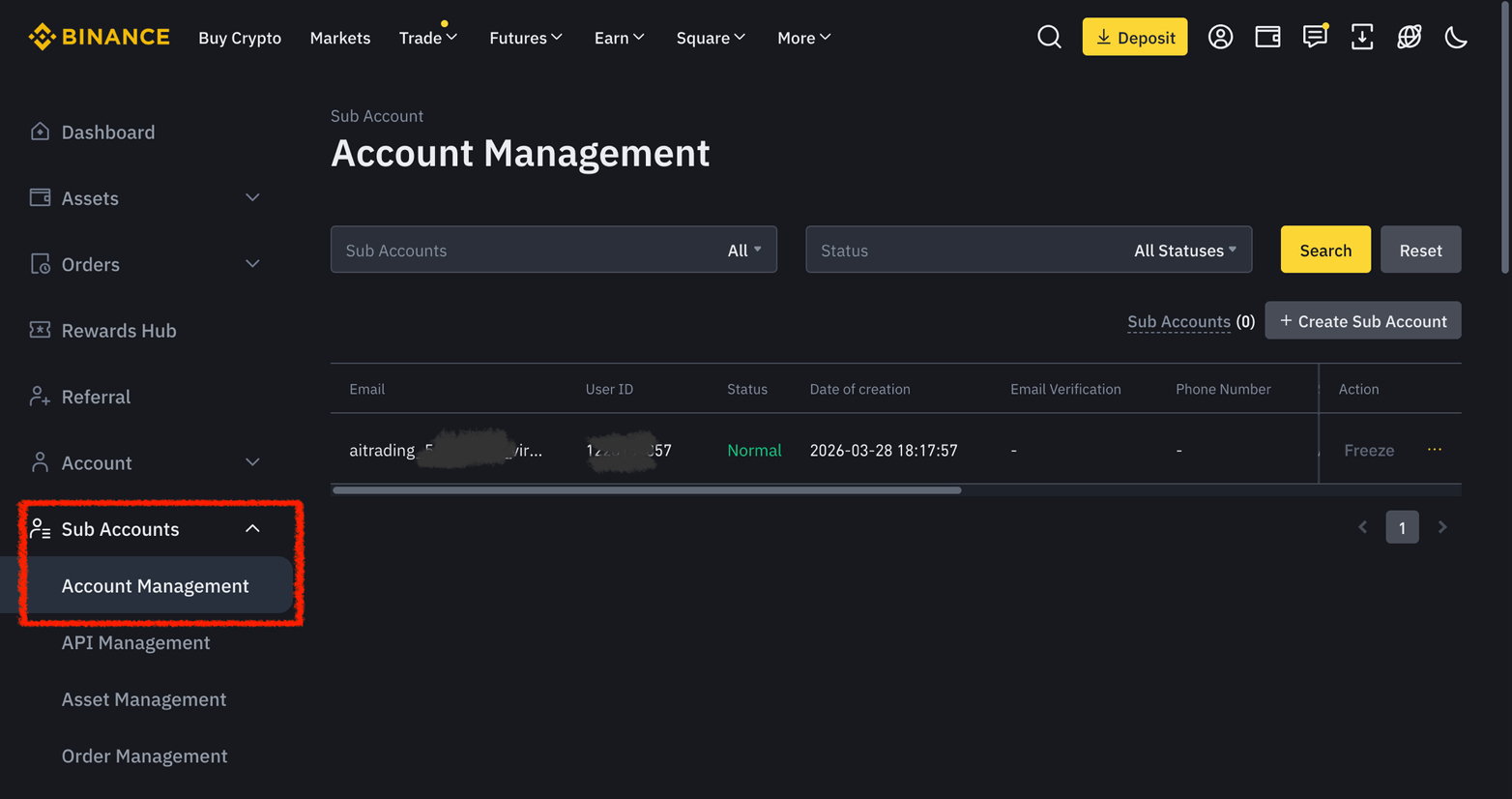Select Account Management submenu item

click(155, 585)
